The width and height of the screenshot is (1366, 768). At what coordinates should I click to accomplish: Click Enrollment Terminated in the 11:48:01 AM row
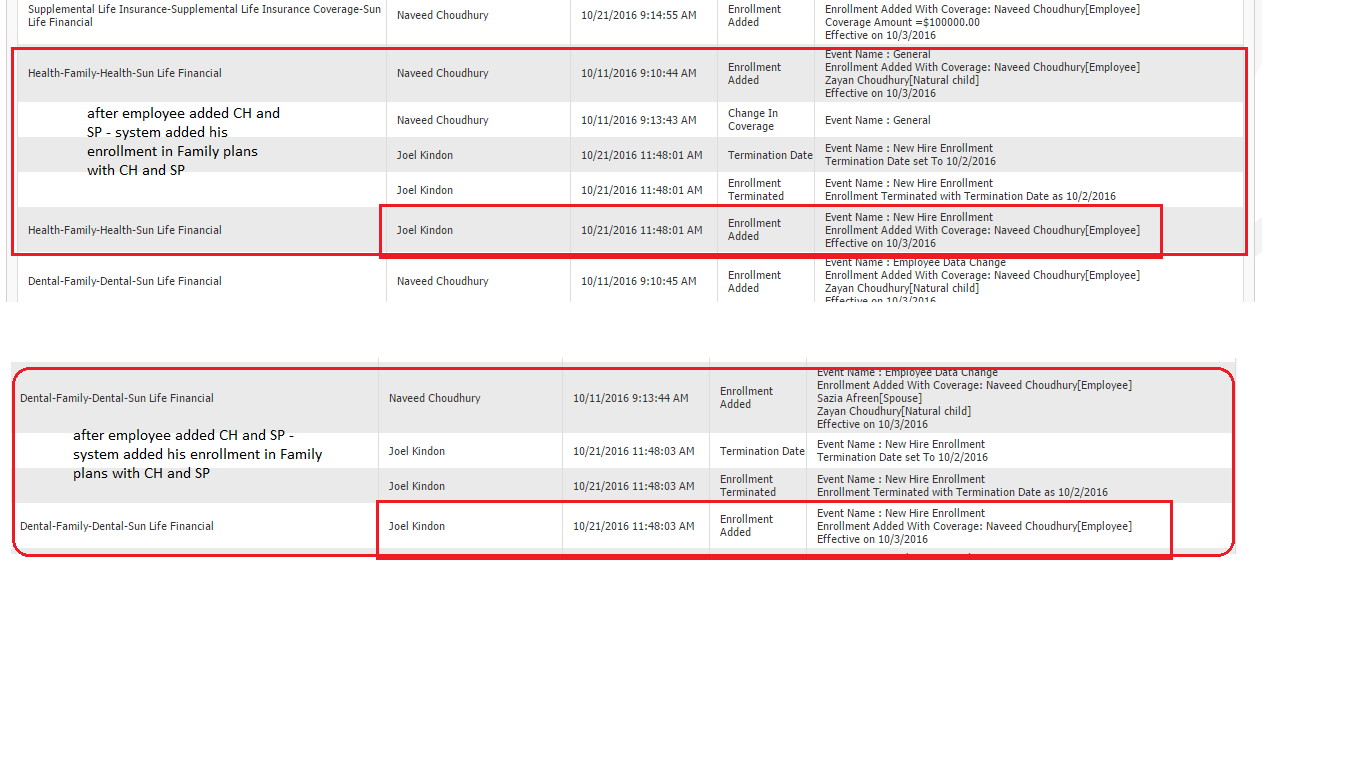point(755,190)
